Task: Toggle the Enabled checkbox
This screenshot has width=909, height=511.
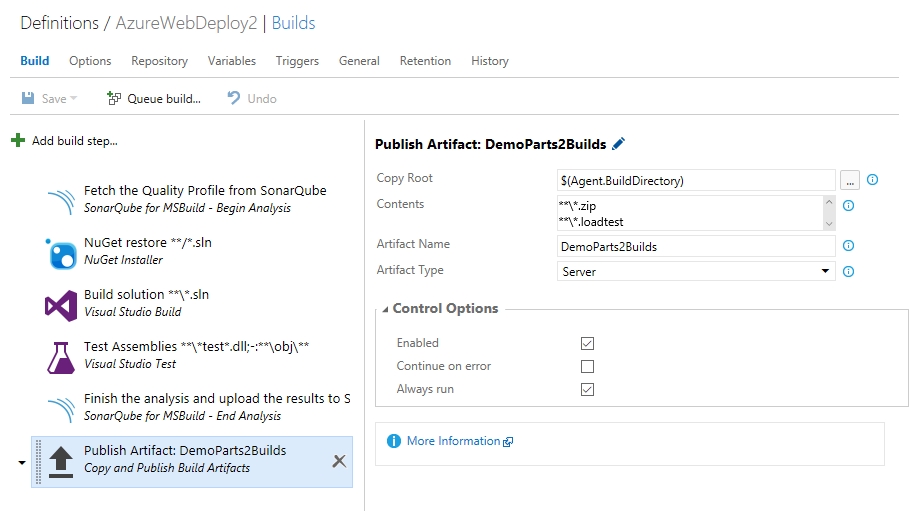Action: (x=587, y=343)
